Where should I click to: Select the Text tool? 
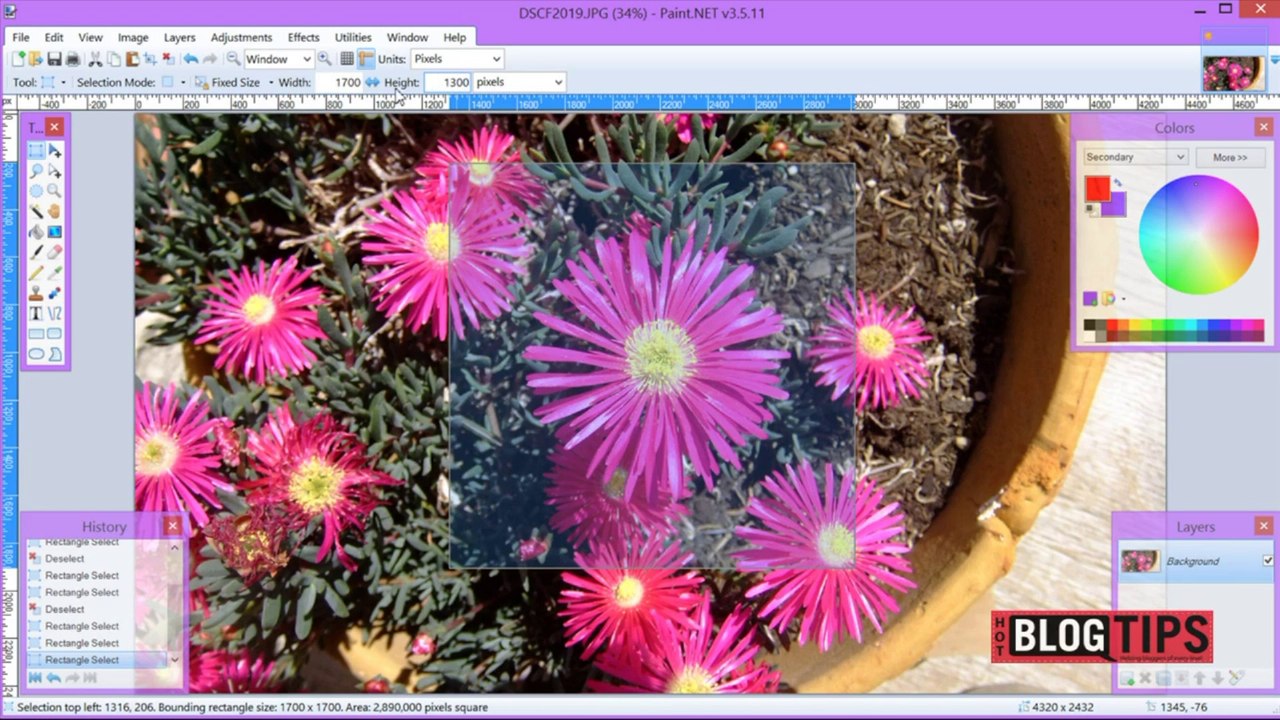pos(36,314)
